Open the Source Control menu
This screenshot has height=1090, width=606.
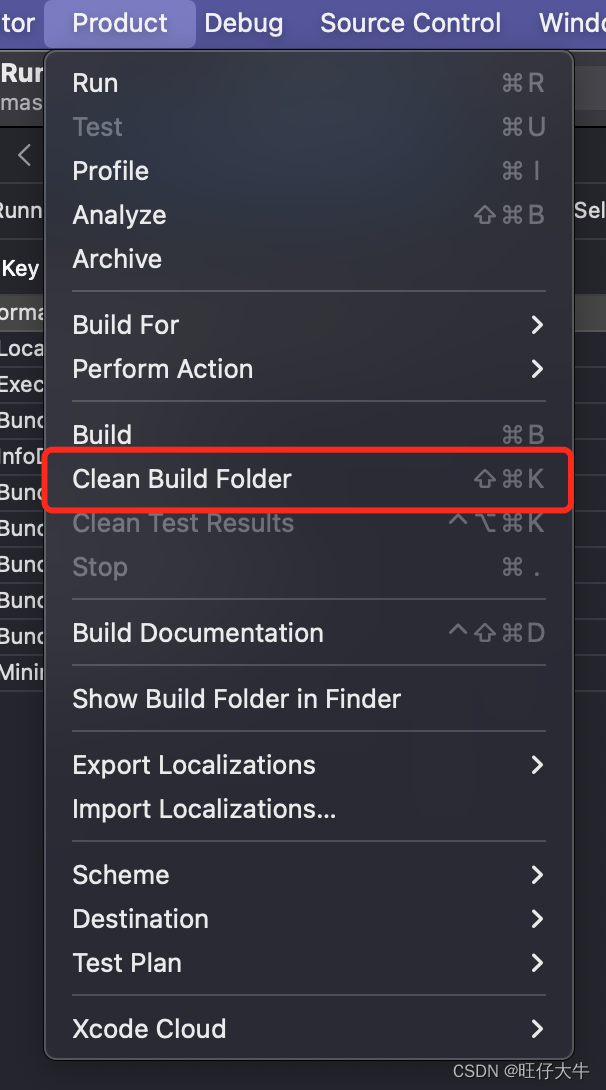pos(410,23)
